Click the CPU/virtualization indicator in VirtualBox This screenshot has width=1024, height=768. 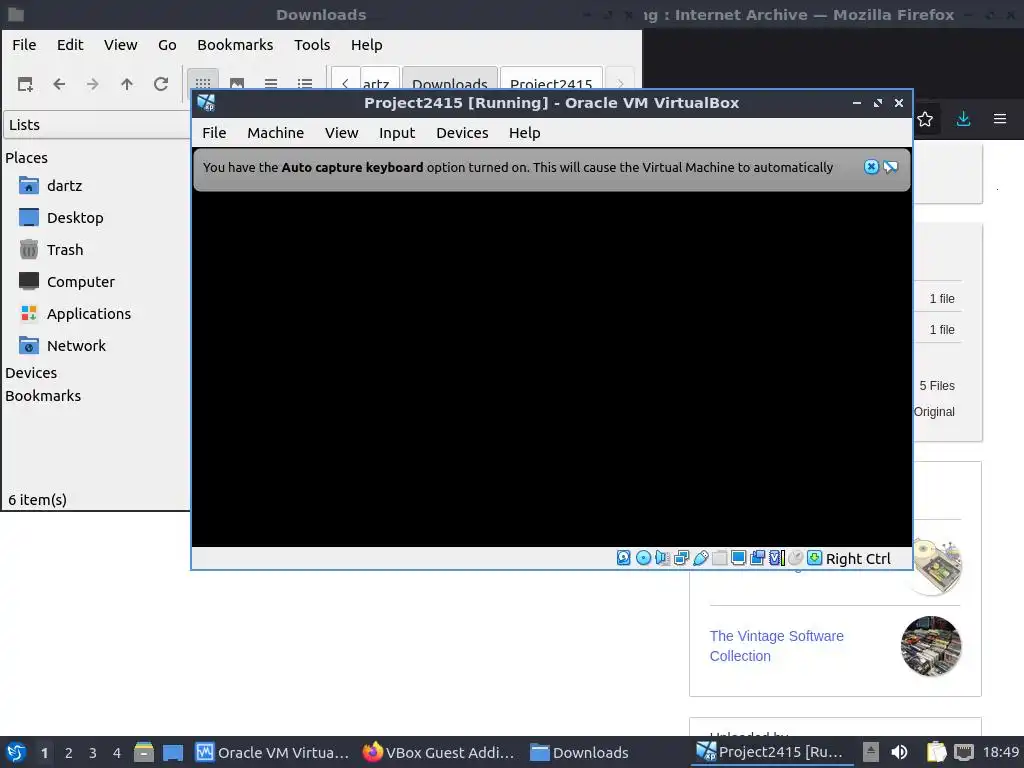(x=776, y=558)
